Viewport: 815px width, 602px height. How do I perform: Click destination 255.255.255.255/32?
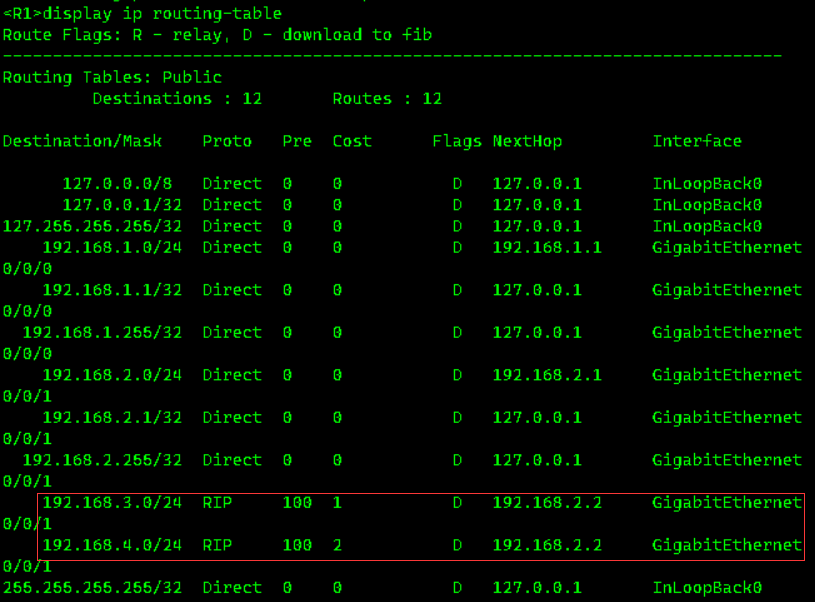(x=93, y=587)
